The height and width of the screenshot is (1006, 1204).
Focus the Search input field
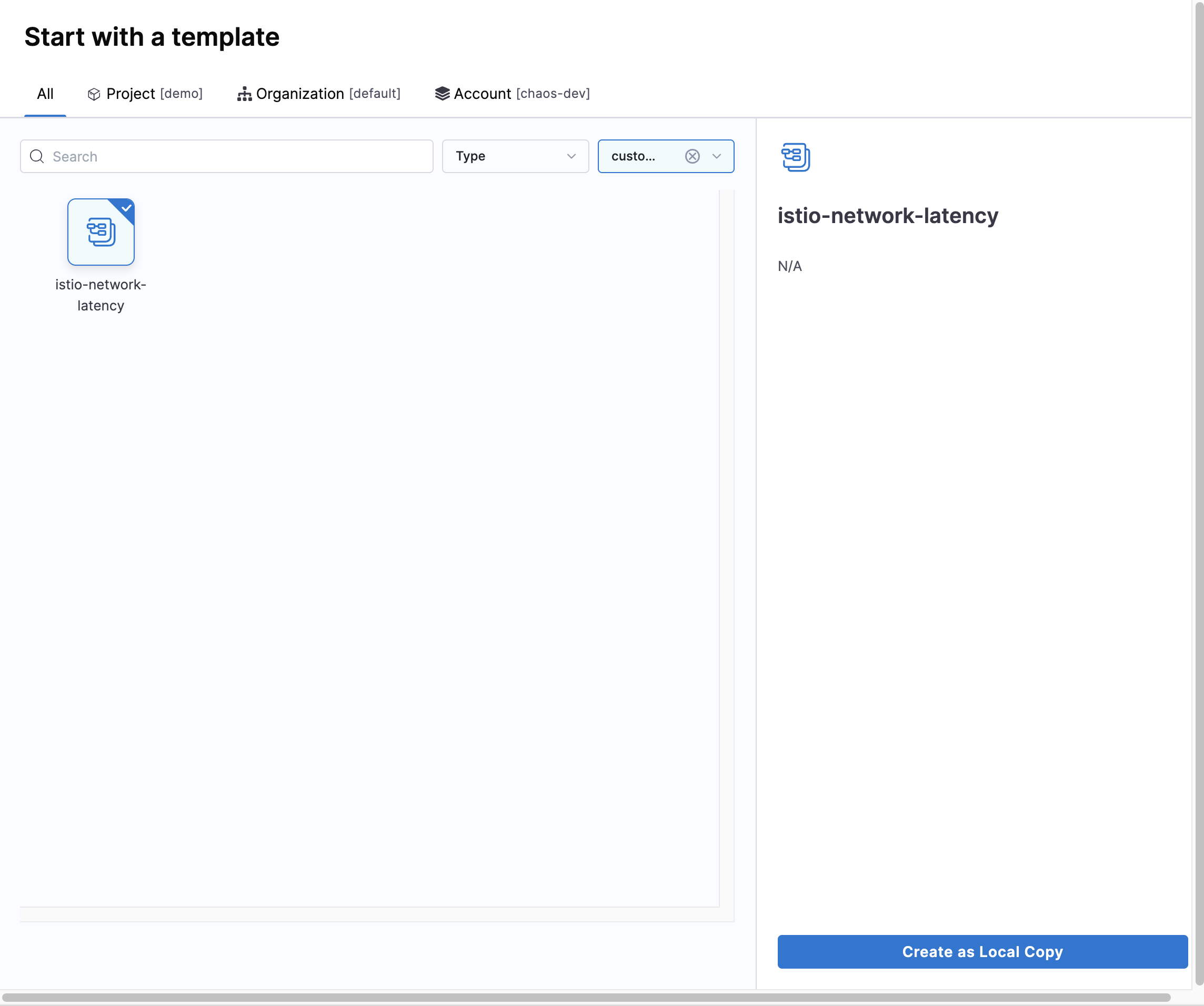click(241, 156)
